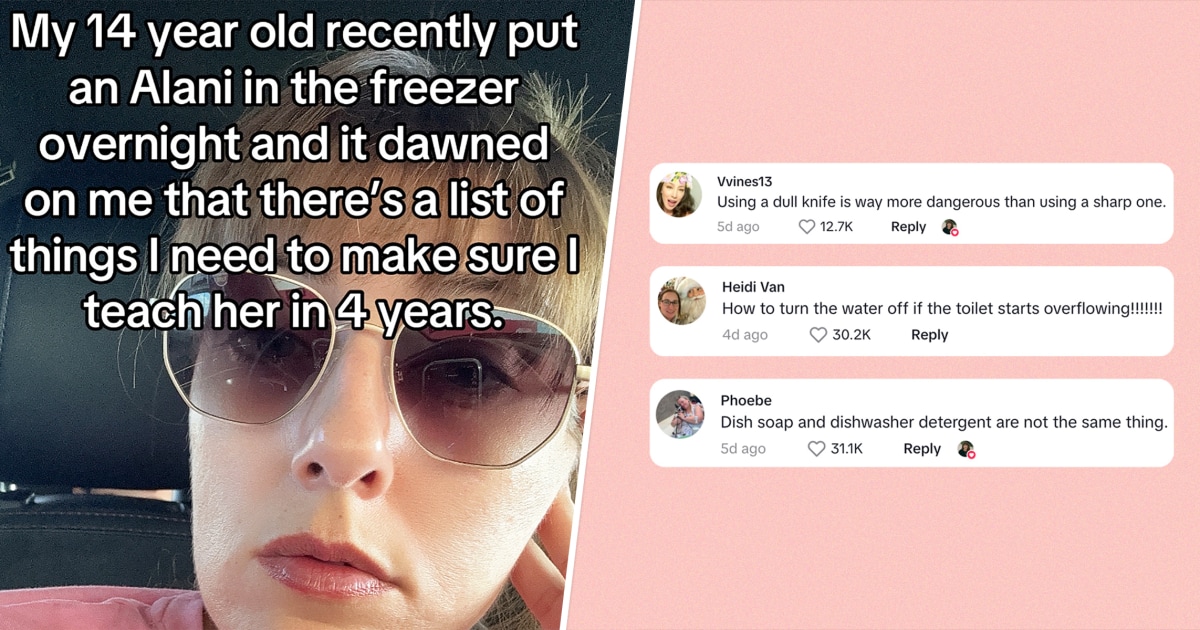This screenshot has width=1200, height=630.
Task: Select the dull knife comment text
Action: [x=941, y=202]
